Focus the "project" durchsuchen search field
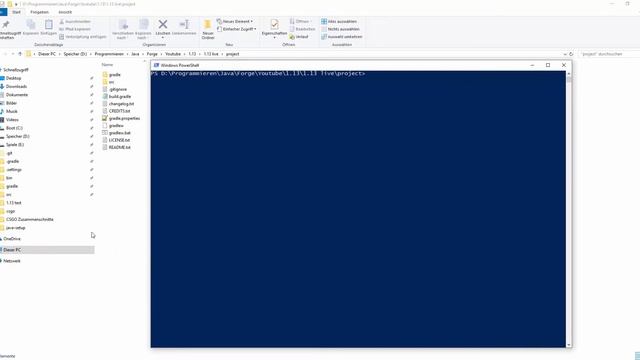This screenshot has height=360, width=640. (608, 54)
